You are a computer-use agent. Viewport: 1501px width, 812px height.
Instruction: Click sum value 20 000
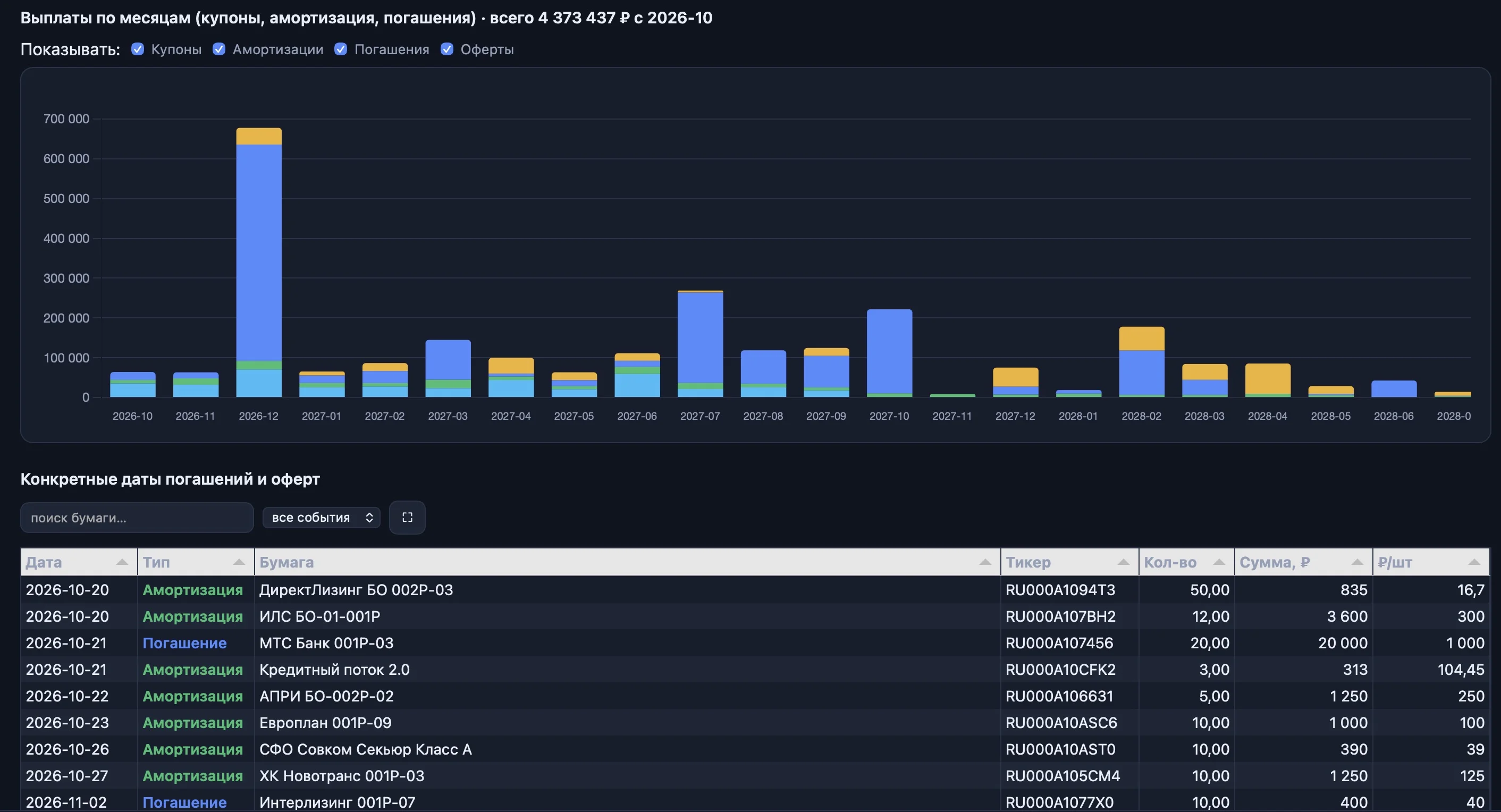(x=1343, y=642)
